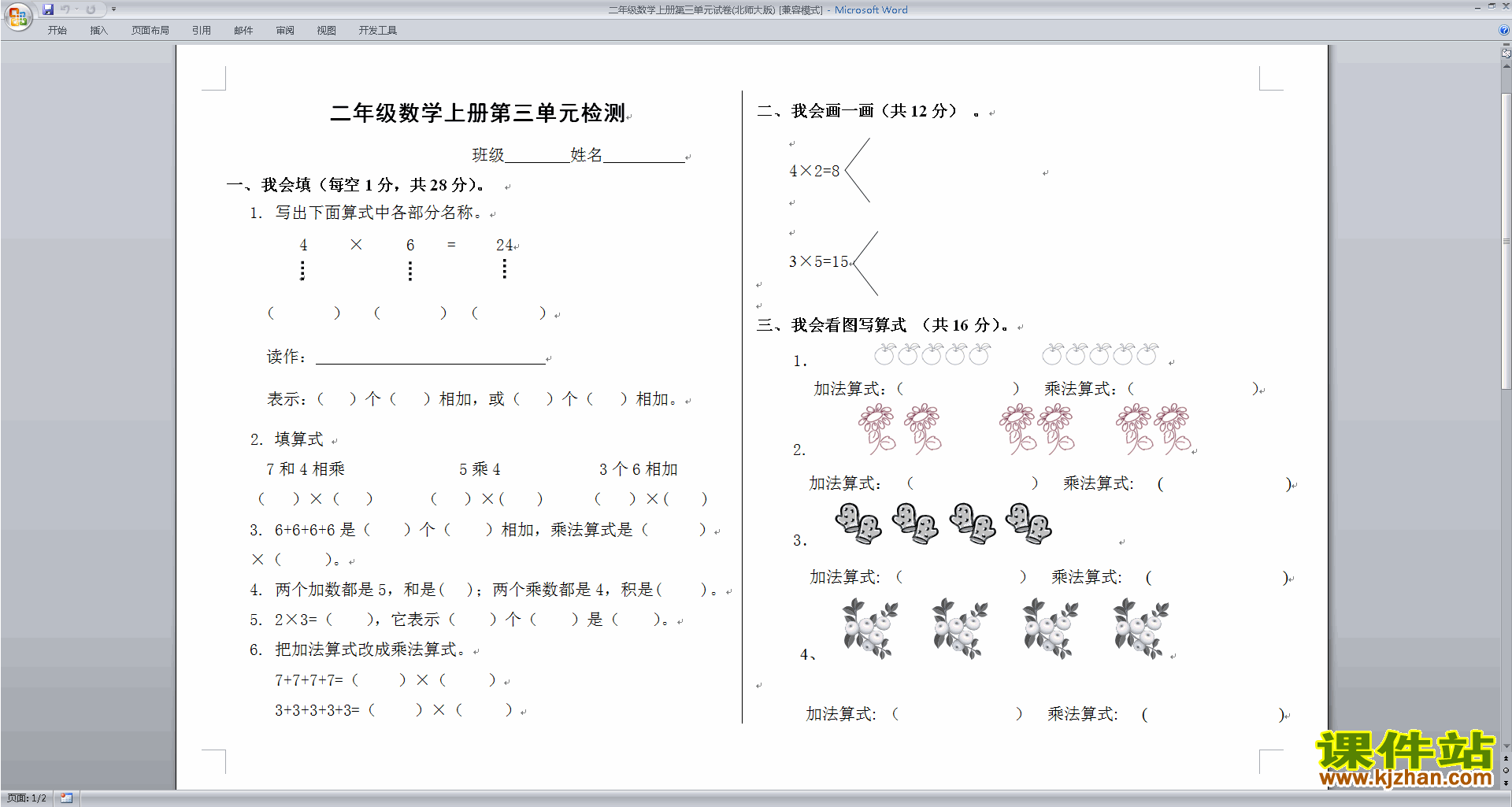Select the first group of apples picture
The height and width of the screenshot is (807, 1512).
932,354
